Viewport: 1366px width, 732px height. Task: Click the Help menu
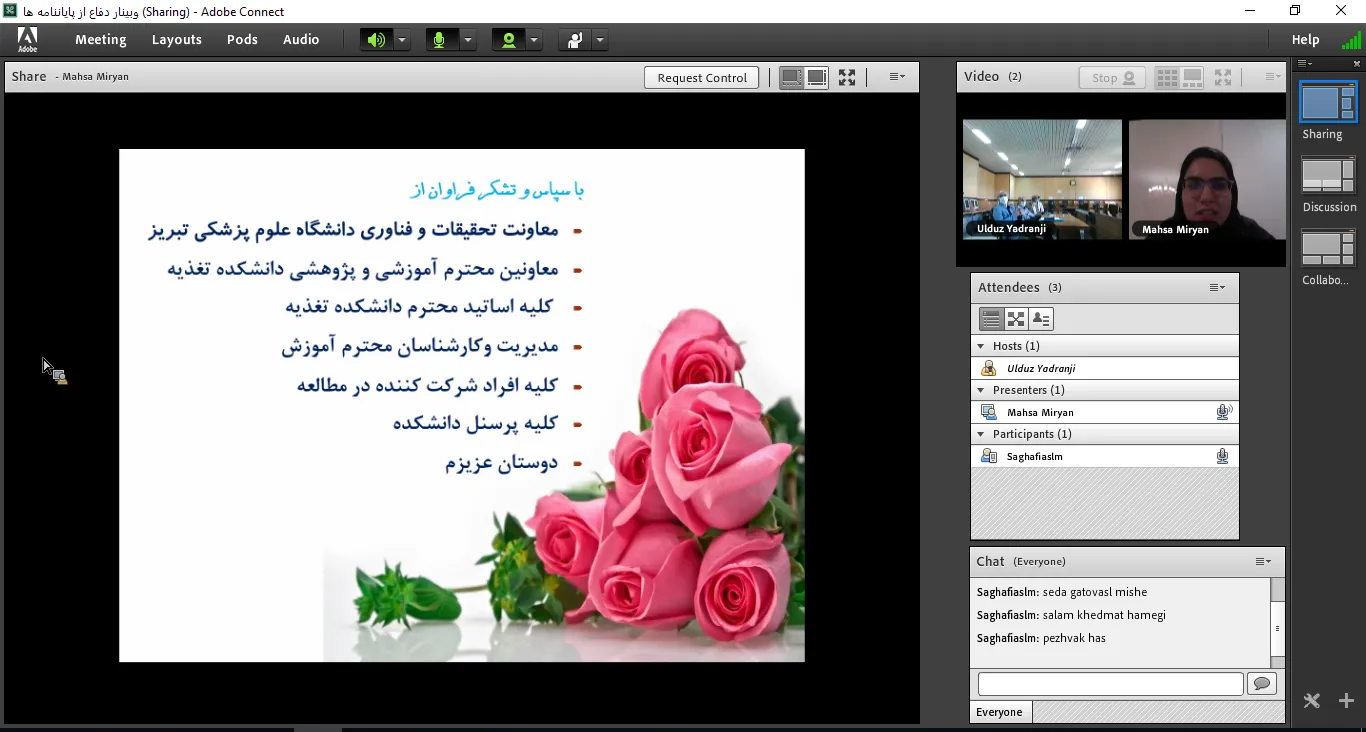click(x=1305, y=40)
